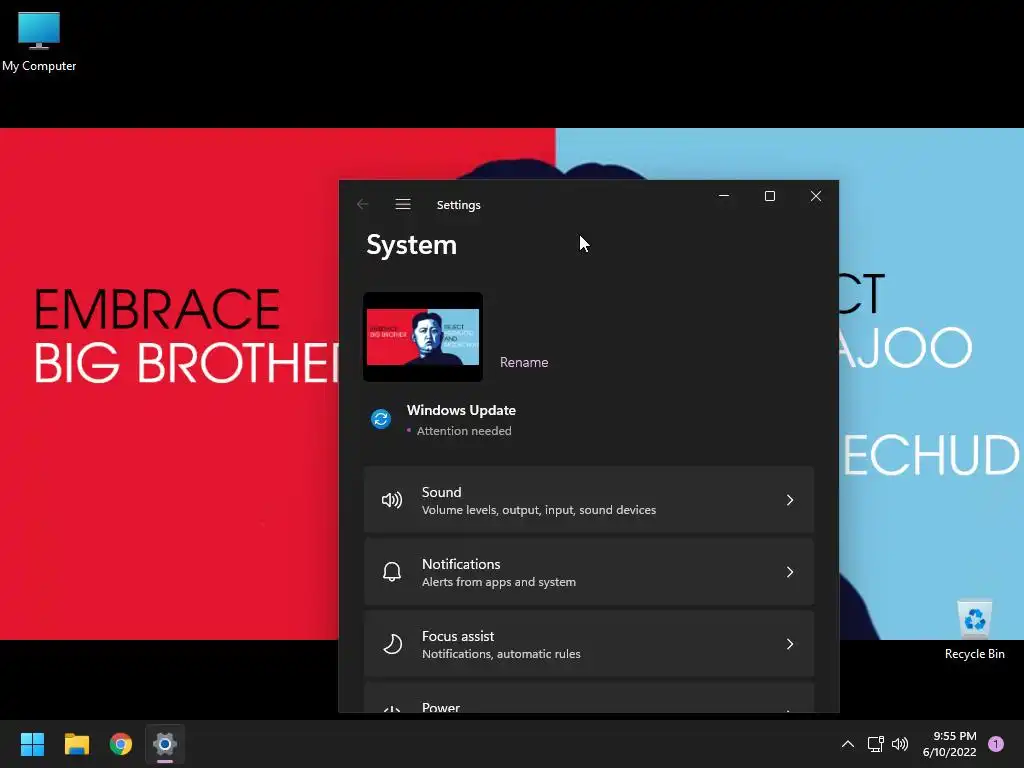Open the clock and date flyout
The width and height of the screenshot is (1024, 768).
pos(950,744)
